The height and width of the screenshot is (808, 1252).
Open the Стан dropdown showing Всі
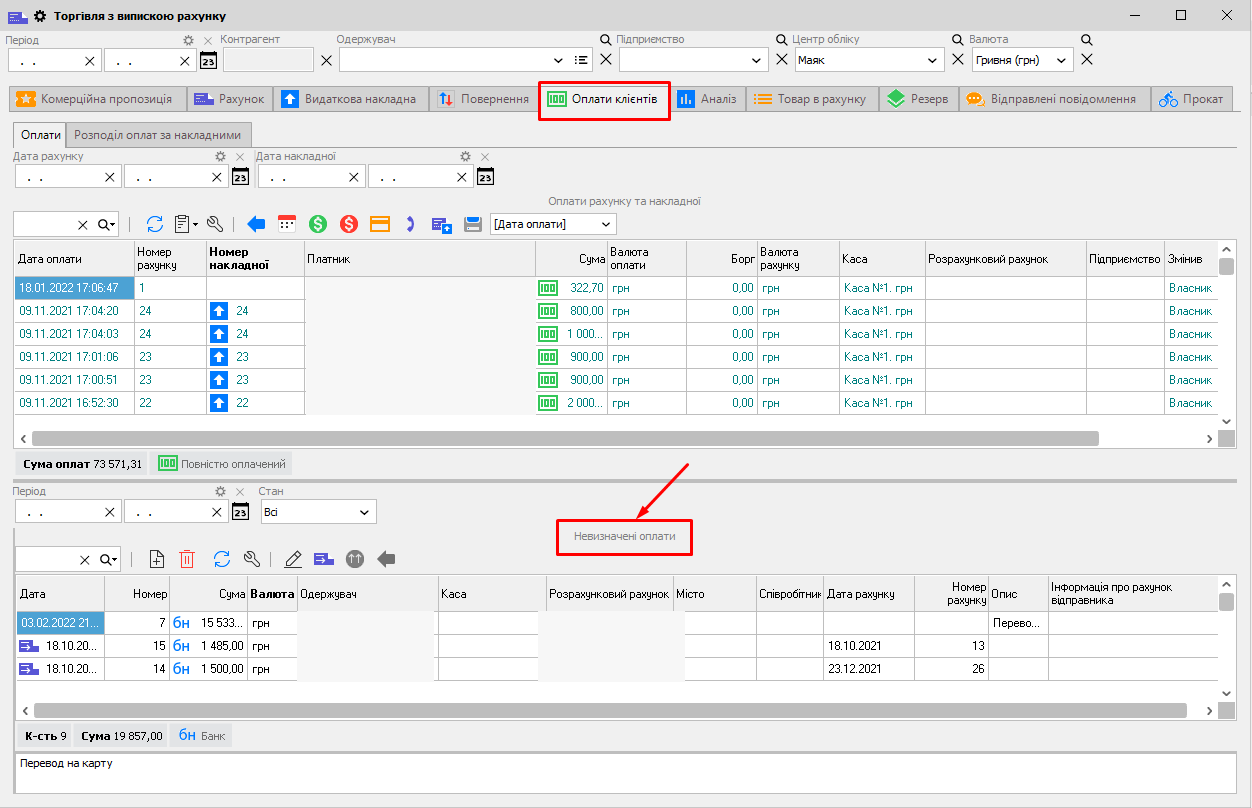pos(365,512)
